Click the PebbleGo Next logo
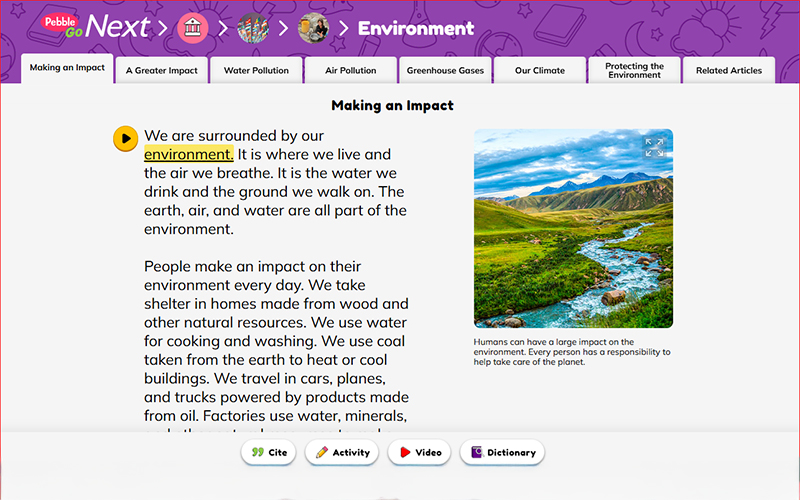This screenshot has height=500, width=800. 96,27
